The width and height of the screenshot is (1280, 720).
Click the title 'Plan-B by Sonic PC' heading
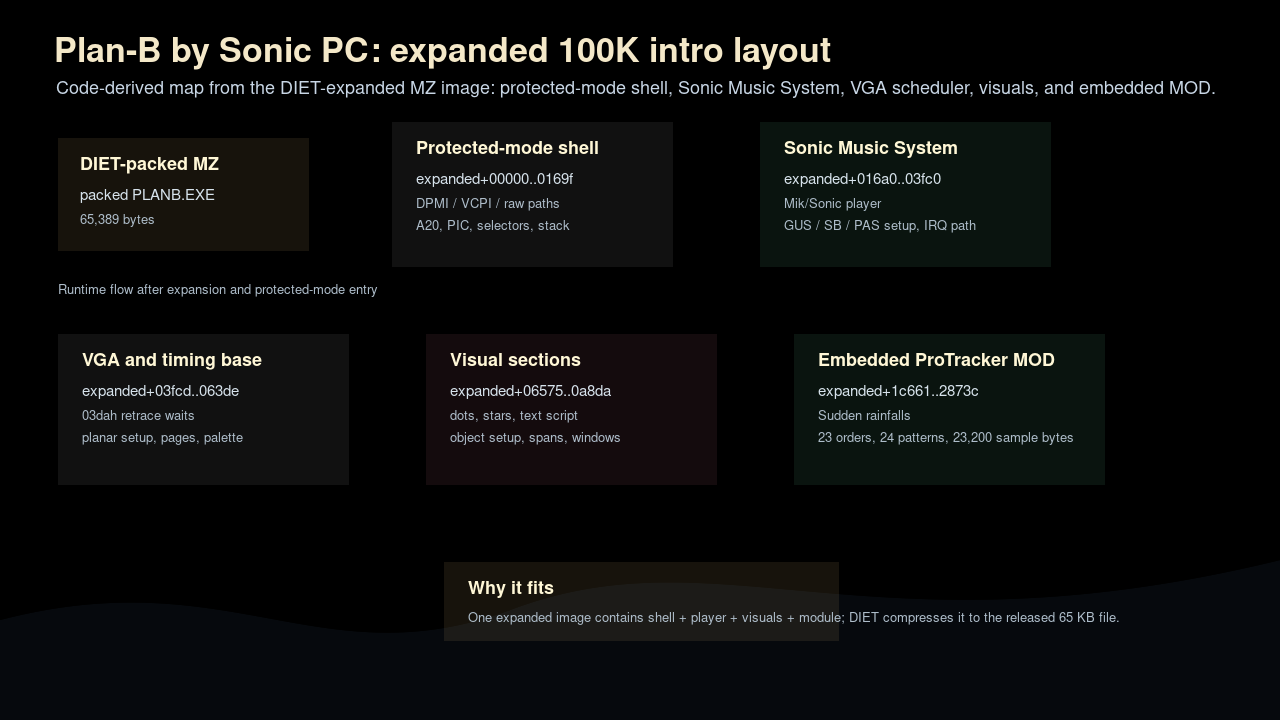[x=442, y=50]
